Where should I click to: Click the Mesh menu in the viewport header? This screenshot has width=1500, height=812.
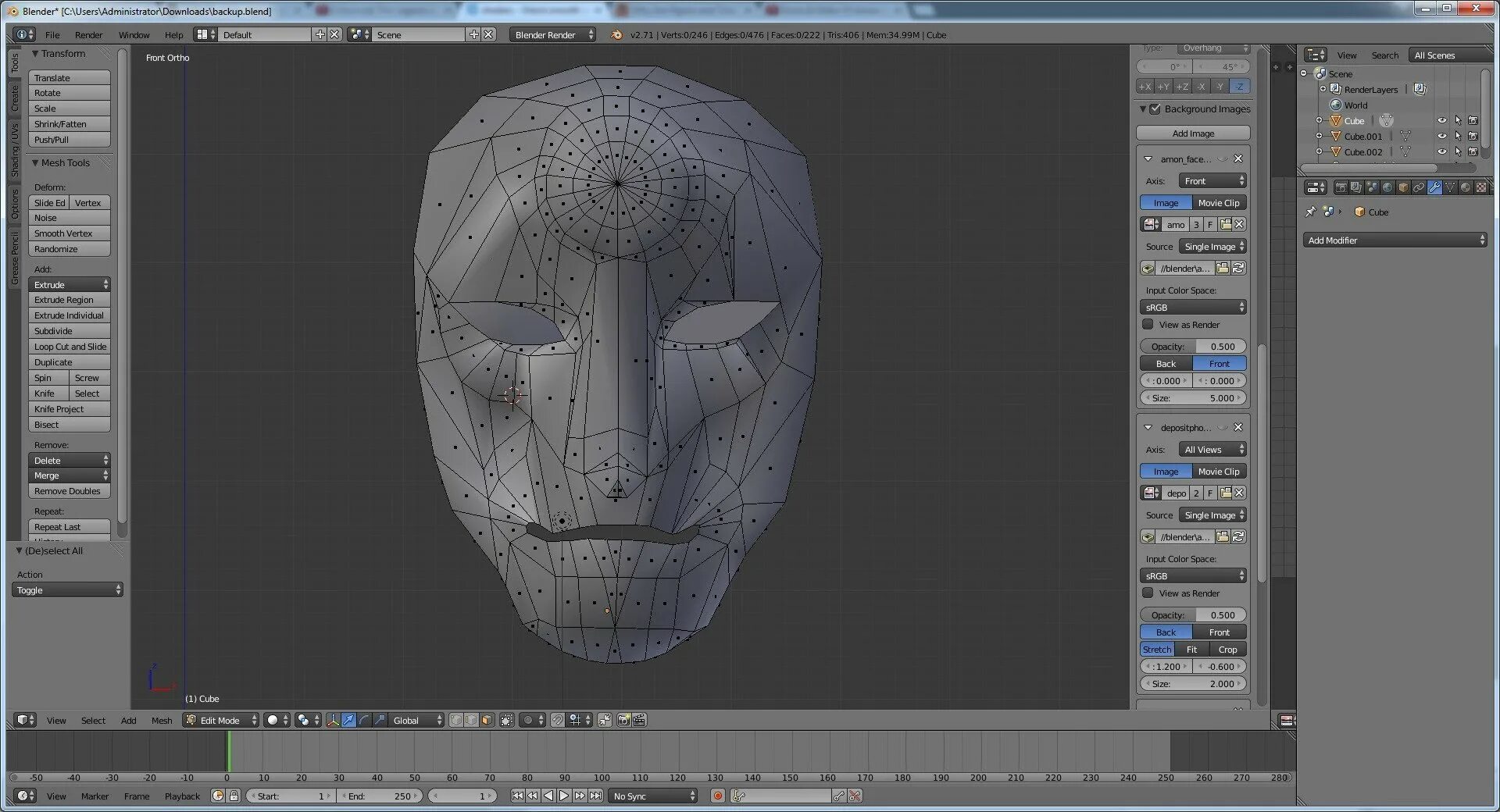click(x=162, y=720)
